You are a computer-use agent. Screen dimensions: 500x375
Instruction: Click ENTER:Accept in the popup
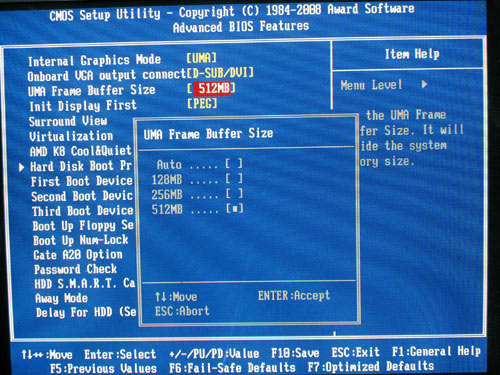tap(294, 295)
